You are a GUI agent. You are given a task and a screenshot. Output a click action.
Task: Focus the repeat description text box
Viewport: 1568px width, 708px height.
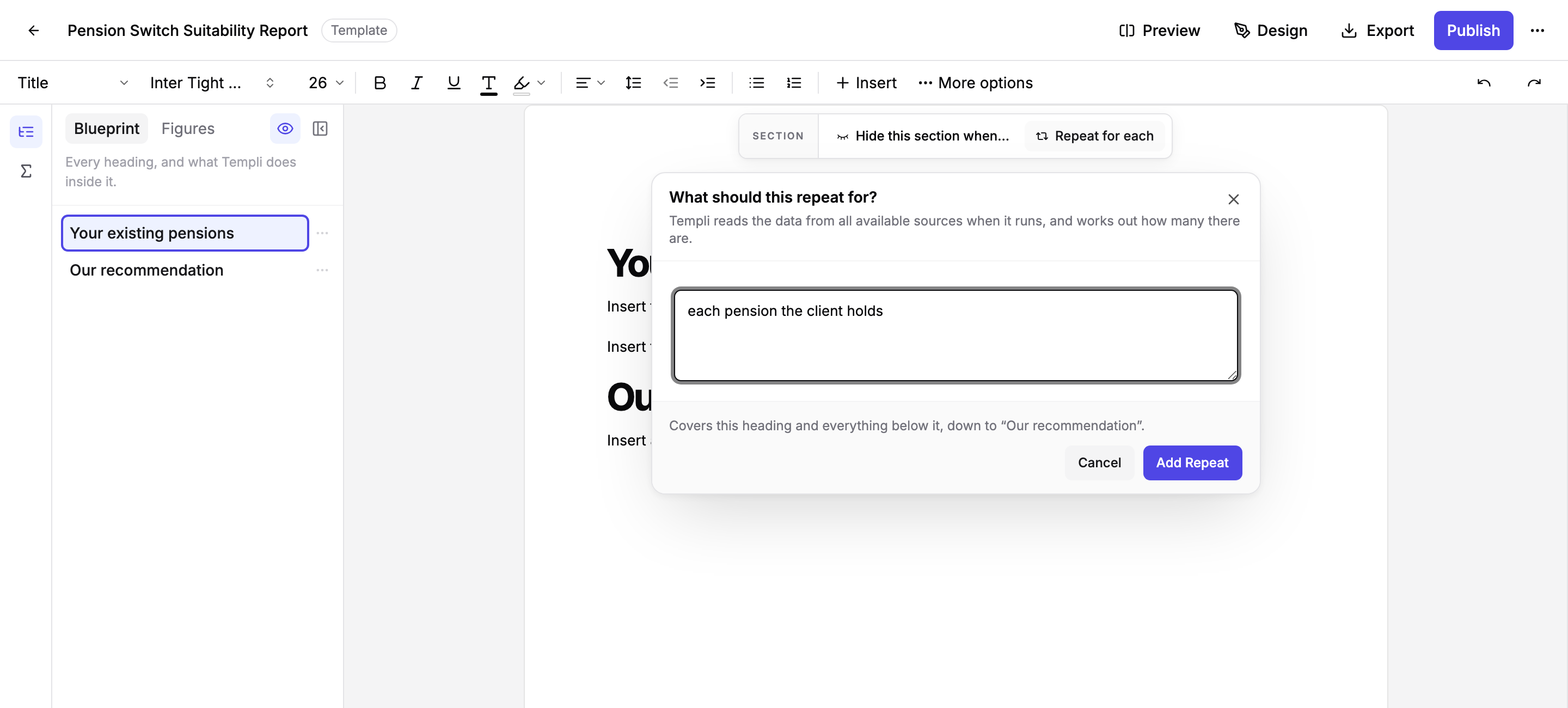[955, 335]
